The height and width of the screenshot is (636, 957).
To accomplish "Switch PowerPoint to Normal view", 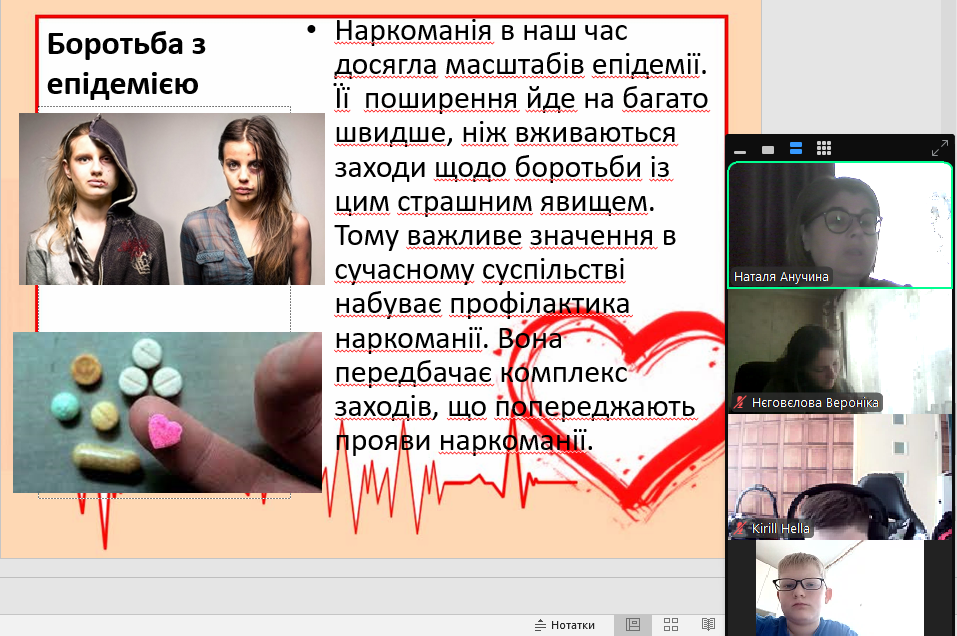I will (x=633, y=624).
